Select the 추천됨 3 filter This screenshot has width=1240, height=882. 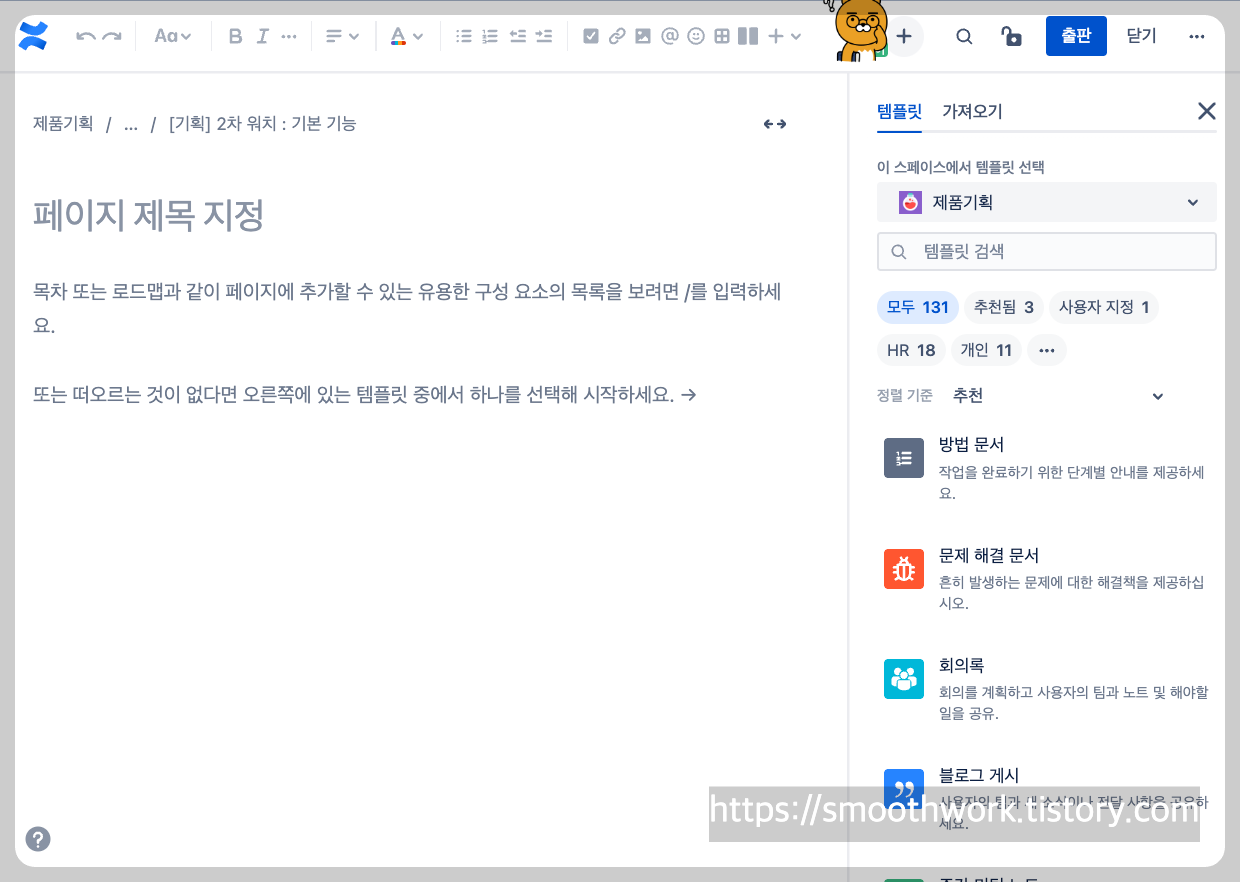coord(1004,307)
